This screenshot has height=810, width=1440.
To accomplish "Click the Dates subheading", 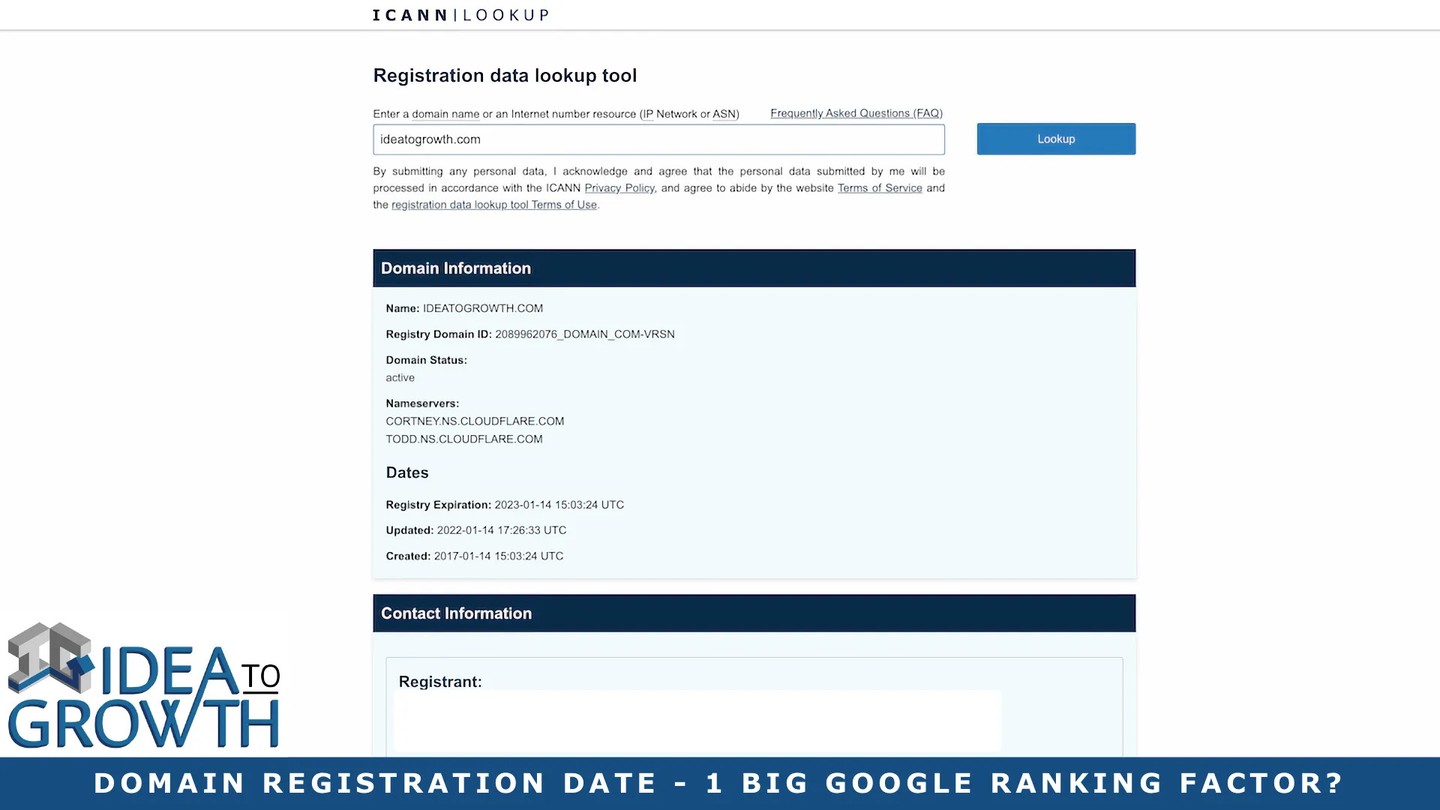I will (407, 472).
